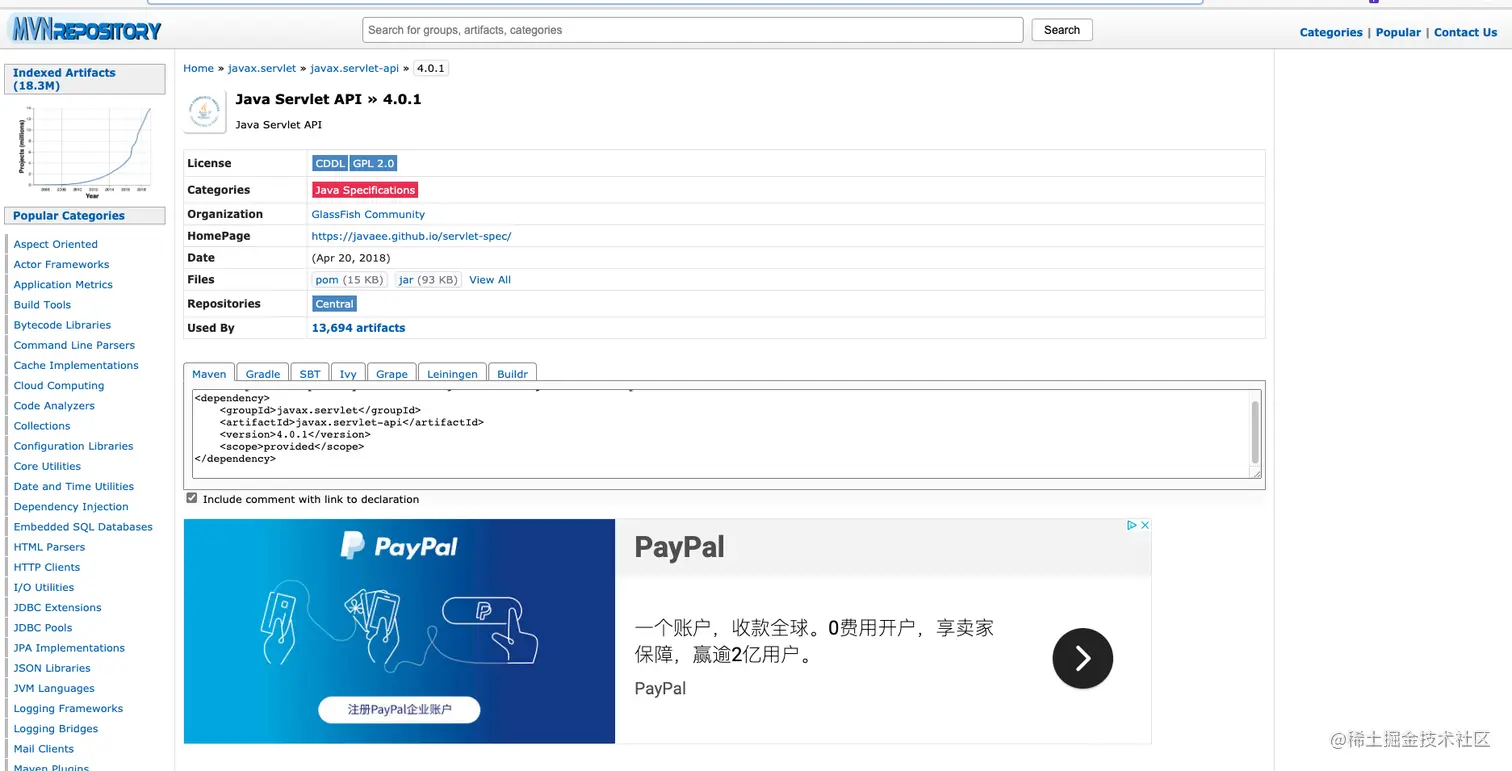Click the AdChoices triangle icon
This screenshot has width=1512, height=771.
pyautogui.click(x=1132, y=525)
